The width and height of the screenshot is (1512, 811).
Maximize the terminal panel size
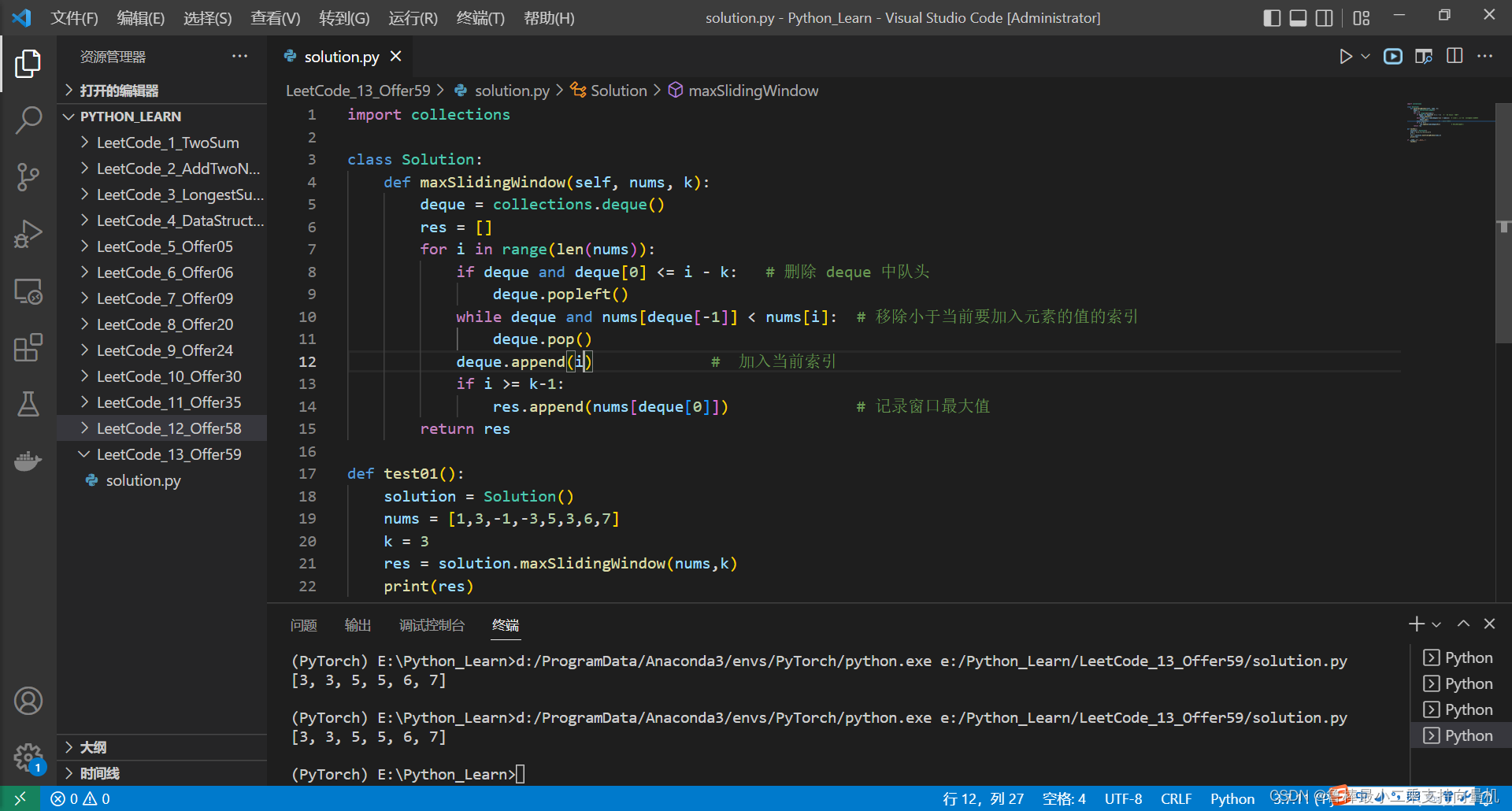click(x=1463, y=624)
